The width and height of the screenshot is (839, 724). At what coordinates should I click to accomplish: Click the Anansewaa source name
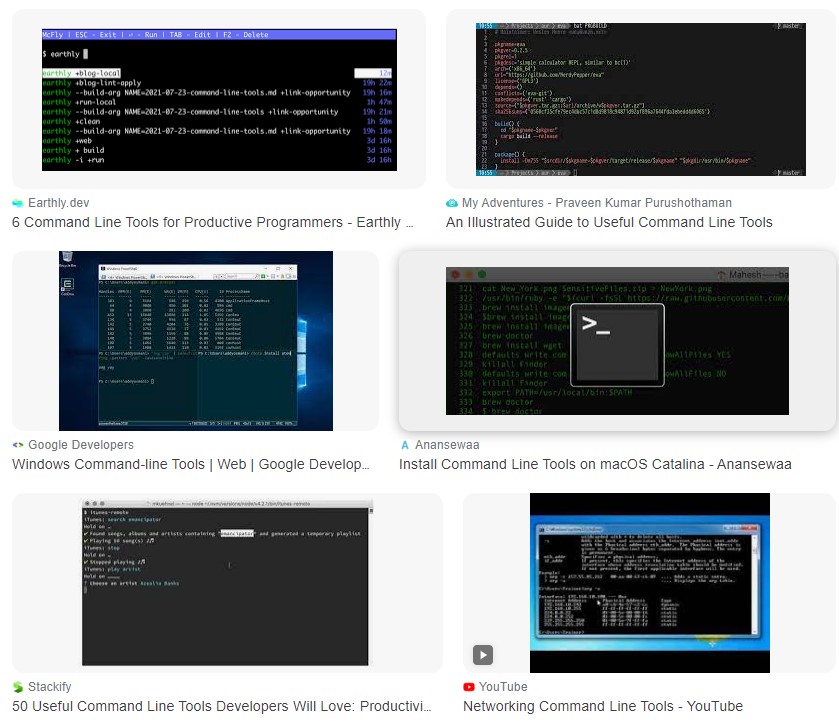pyautogui.click(x=447, y=445)
